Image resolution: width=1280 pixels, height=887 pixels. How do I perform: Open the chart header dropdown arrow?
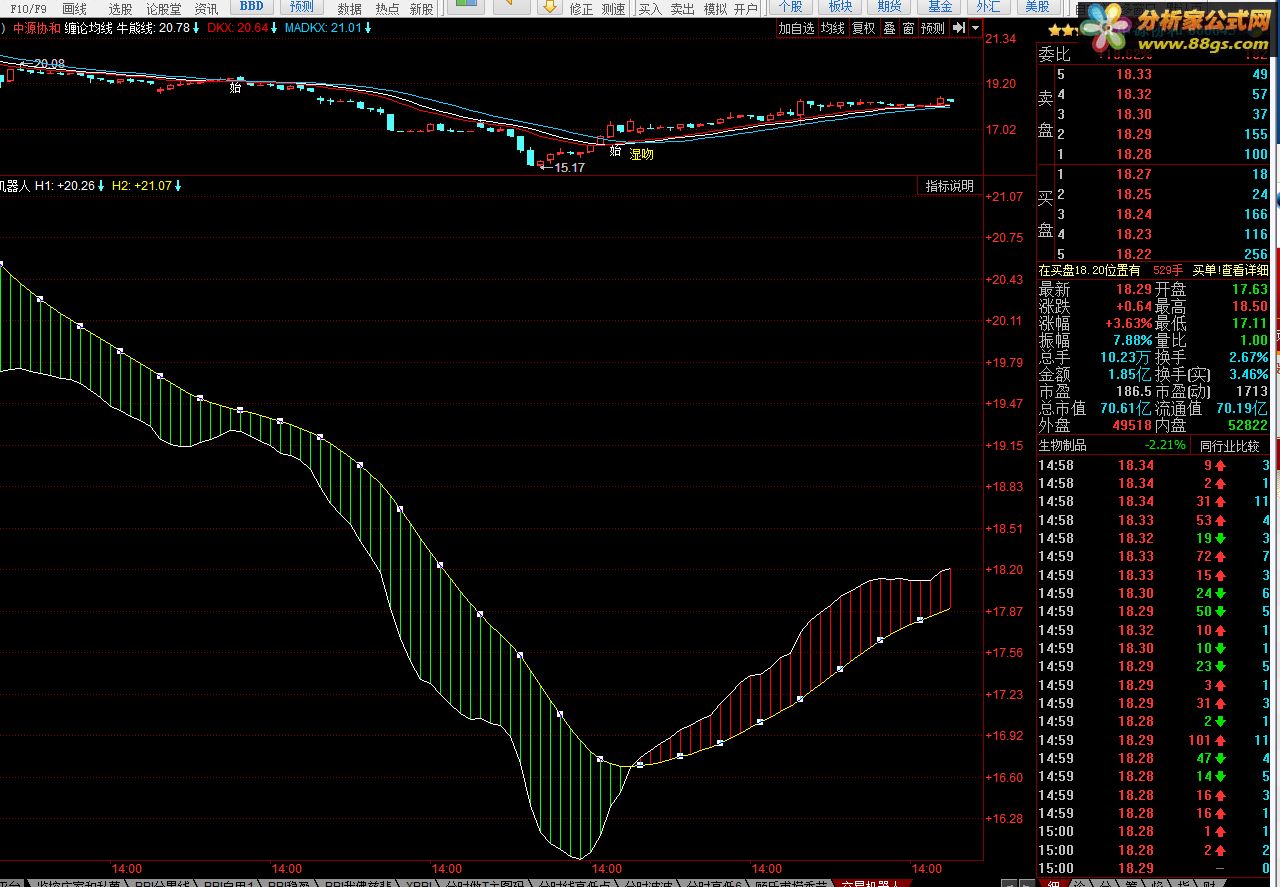point(975,29)
